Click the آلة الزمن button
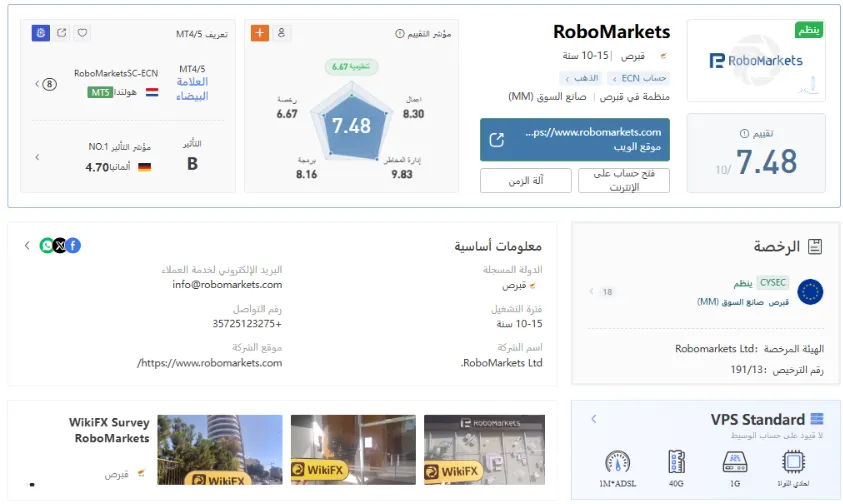The width and height of the screenshot is (843, 504). coord(526,181)
